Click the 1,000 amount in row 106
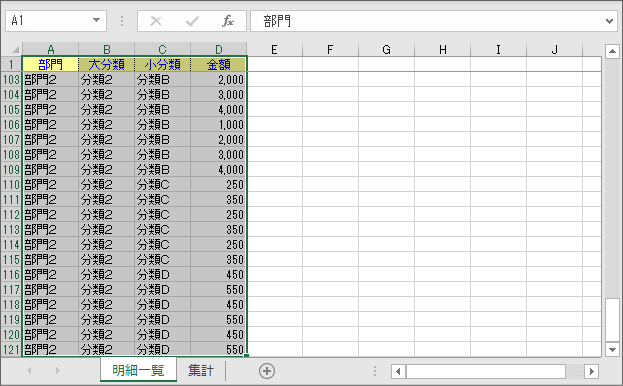Viewport: 623px width, 386px height. 219,125
